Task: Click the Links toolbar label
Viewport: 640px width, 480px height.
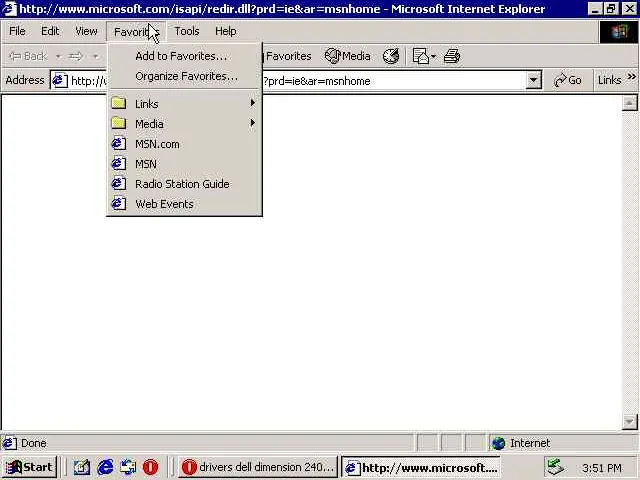Action: tap(609, 80)
